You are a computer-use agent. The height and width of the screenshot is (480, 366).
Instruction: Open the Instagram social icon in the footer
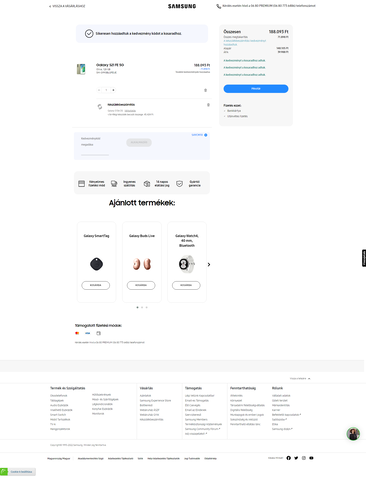point(304,458)
